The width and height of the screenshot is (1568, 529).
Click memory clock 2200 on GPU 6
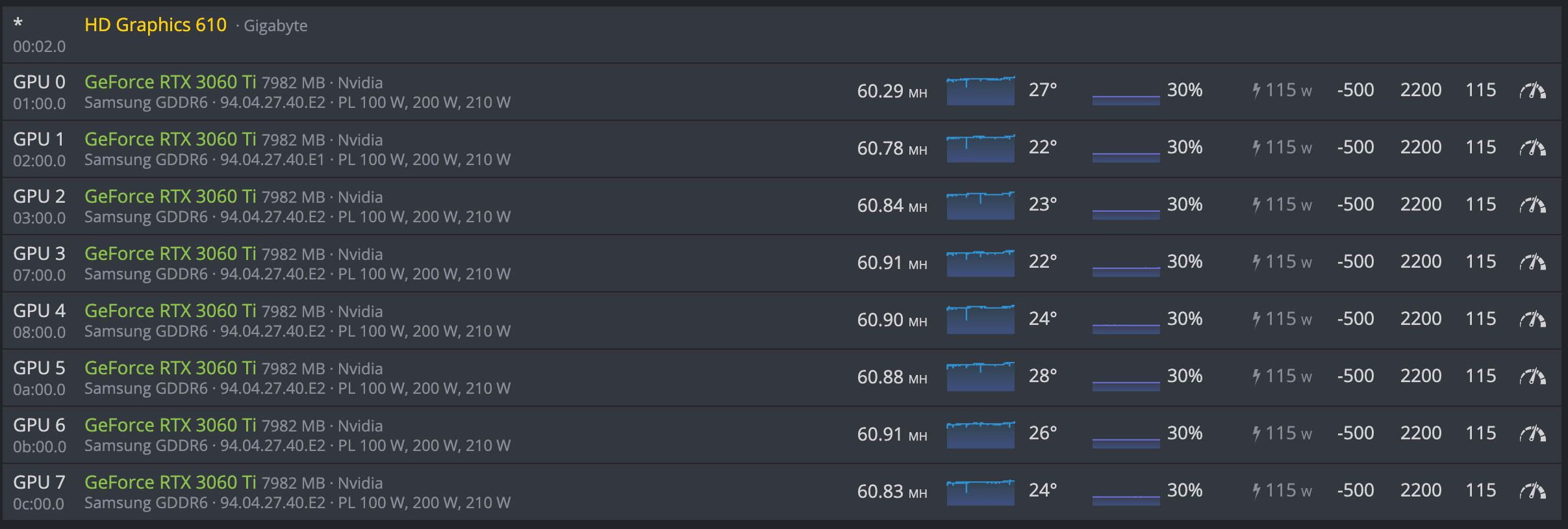point(1421,433)
